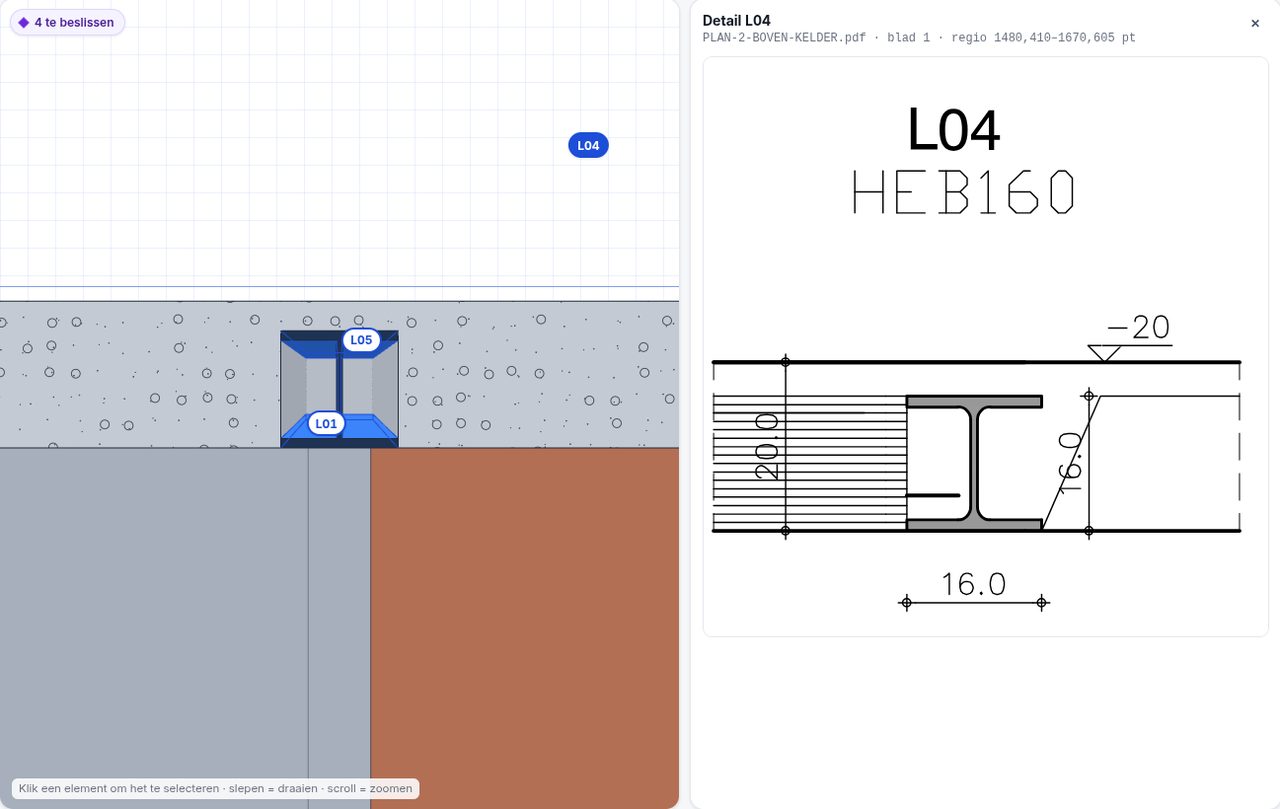The image size is (1280, 809).
Task: Close the Detail L04 panel
Action: (1255, 23)
